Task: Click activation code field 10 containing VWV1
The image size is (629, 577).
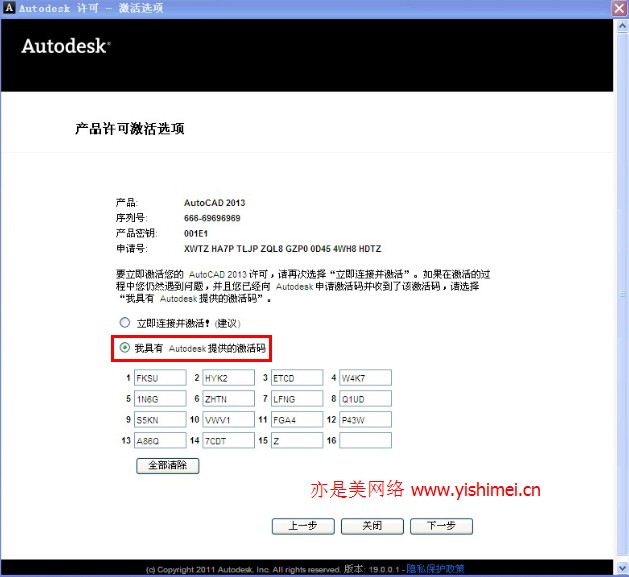Action: point(229,420)
